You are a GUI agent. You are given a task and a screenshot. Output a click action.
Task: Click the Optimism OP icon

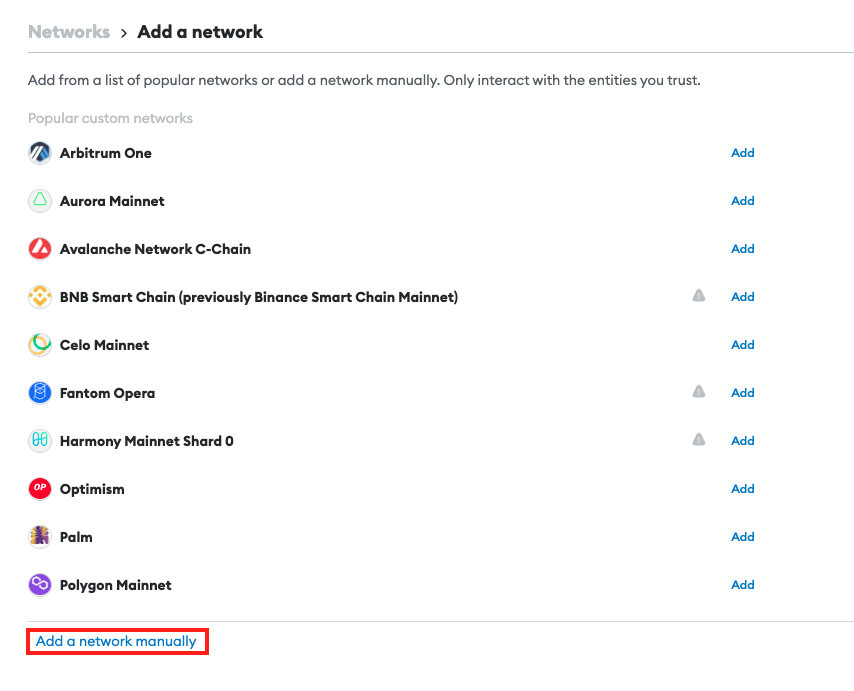pyautogui.click(x=39, y=489)
